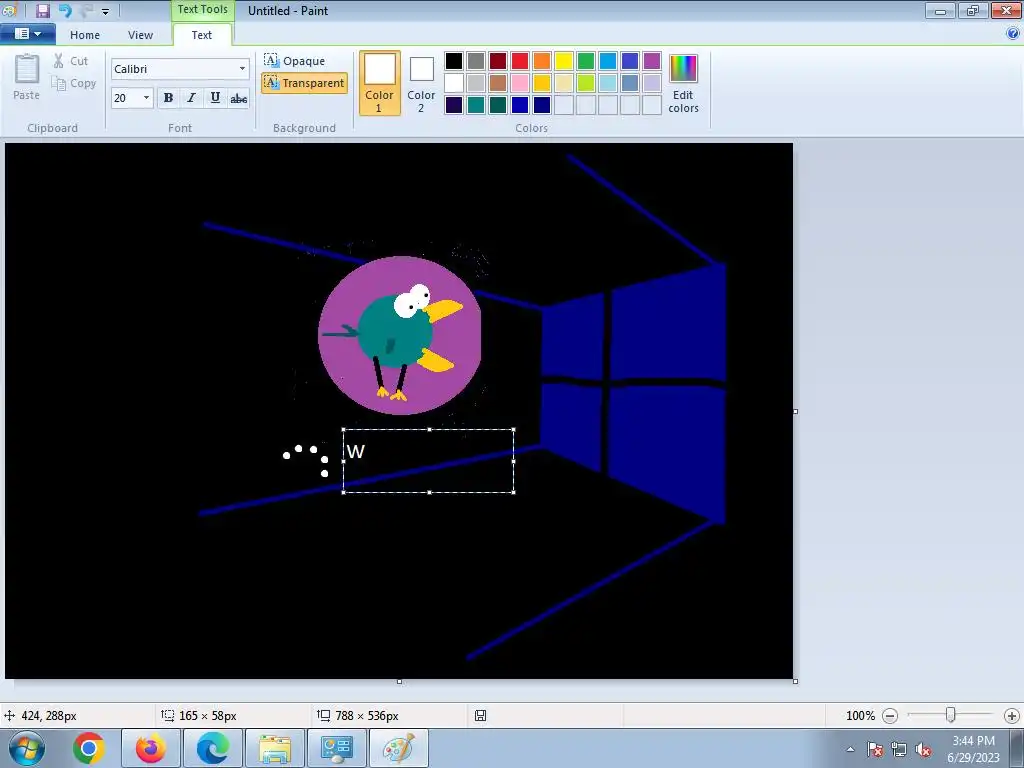
Task: Open the network tray icon
Action: point(899,749)
